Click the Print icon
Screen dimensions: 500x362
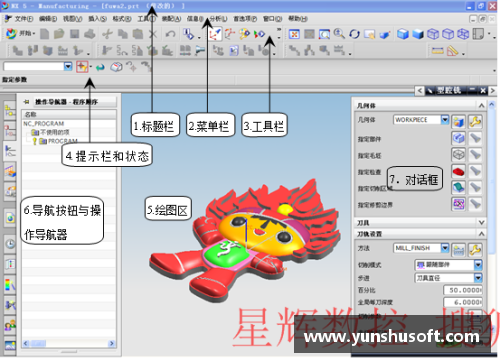[x=89, y=34]
